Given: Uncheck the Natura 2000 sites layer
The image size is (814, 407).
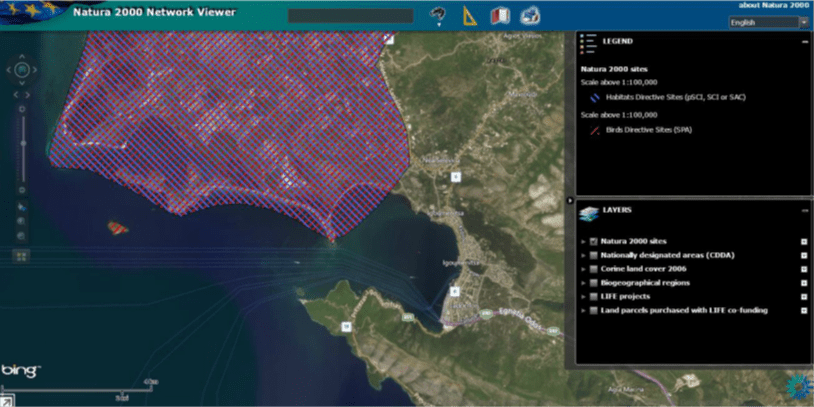Looking at the screenshot, I should pos(593,241).
